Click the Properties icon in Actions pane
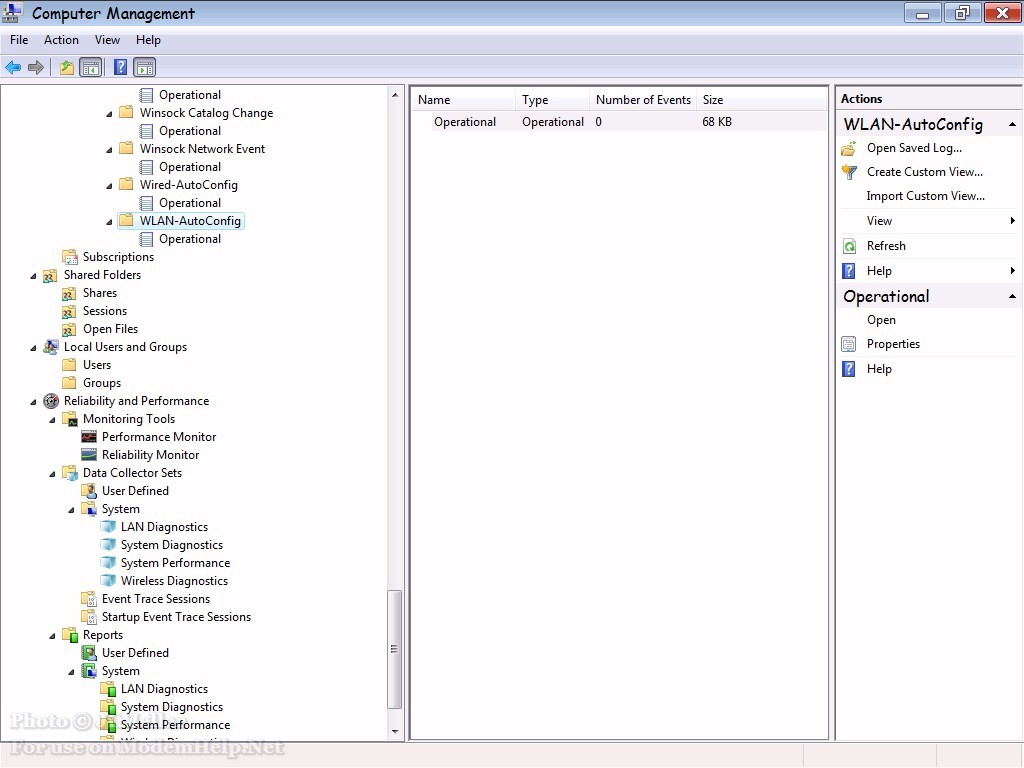This screenshot has width=1024, height=768. tap(849, 344)
